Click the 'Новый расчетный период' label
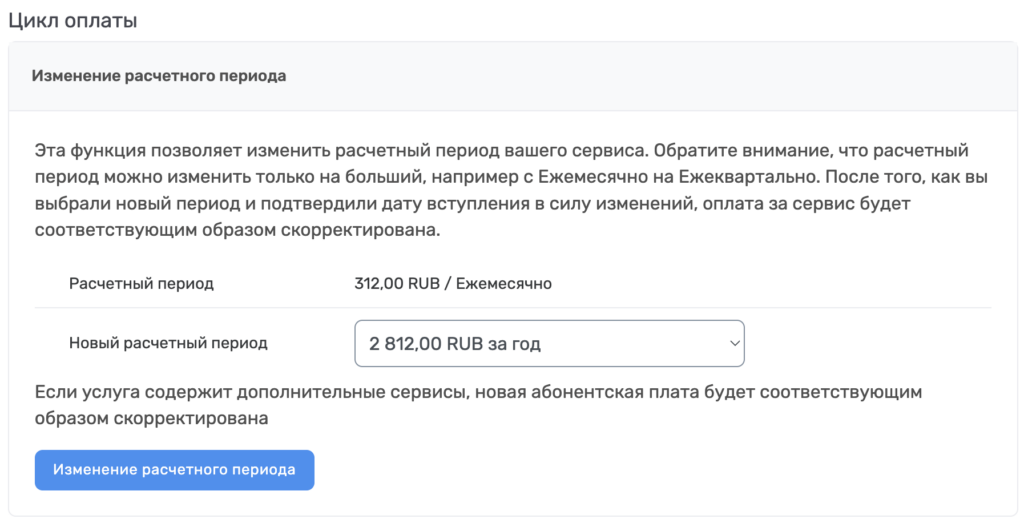 click(168, 343)
